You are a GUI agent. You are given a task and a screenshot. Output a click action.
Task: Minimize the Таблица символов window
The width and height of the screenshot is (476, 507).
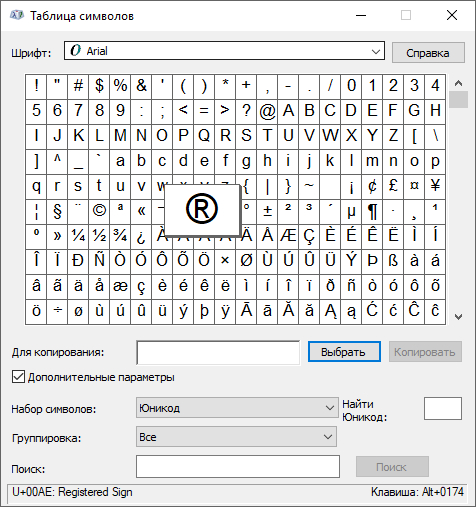[x=361, y=15]
